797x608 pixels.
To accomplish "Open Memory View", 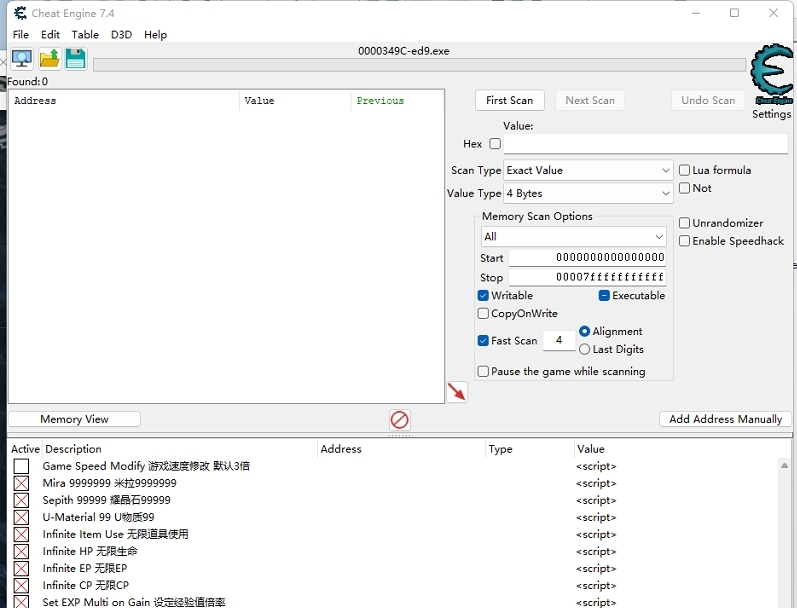I will [74, 419].
